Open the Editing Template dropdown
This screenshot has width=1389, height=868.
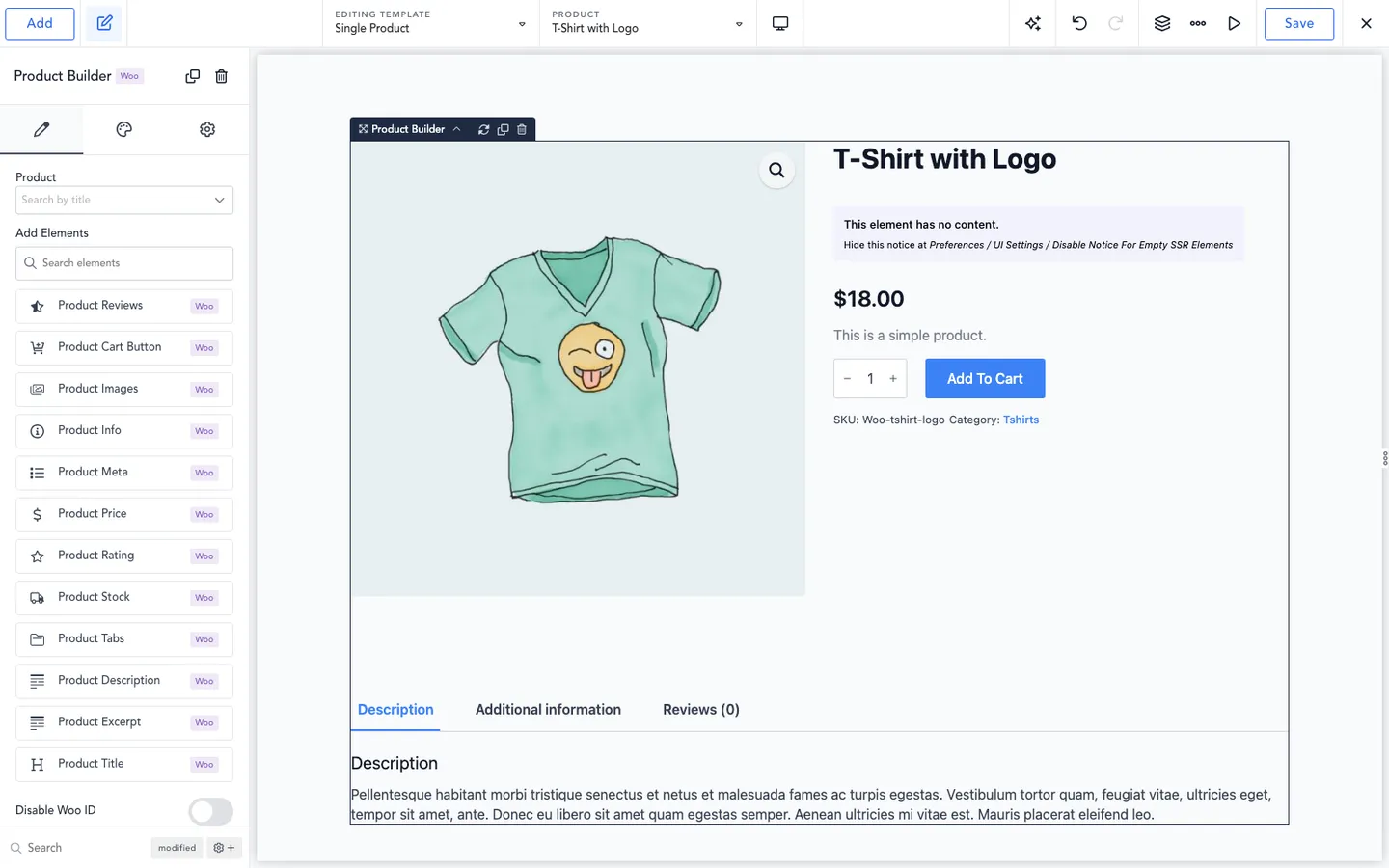tap(430, 23)
